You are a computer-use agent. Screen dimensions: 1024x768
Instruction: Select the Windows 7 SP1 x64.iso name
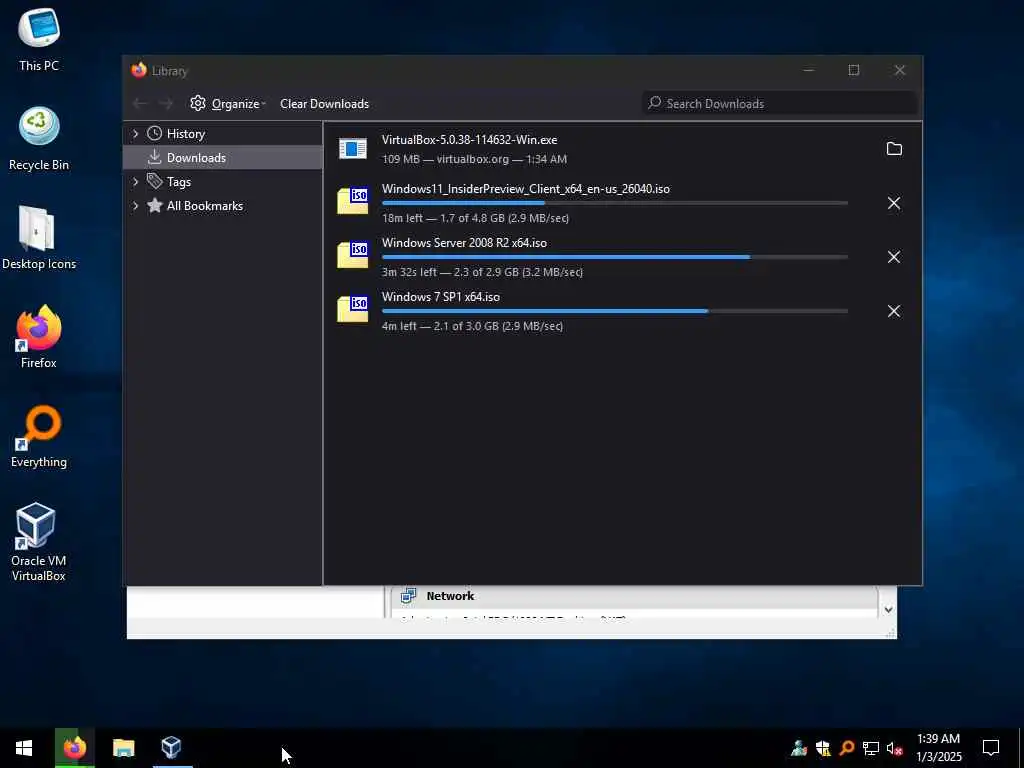pos(441,296)
